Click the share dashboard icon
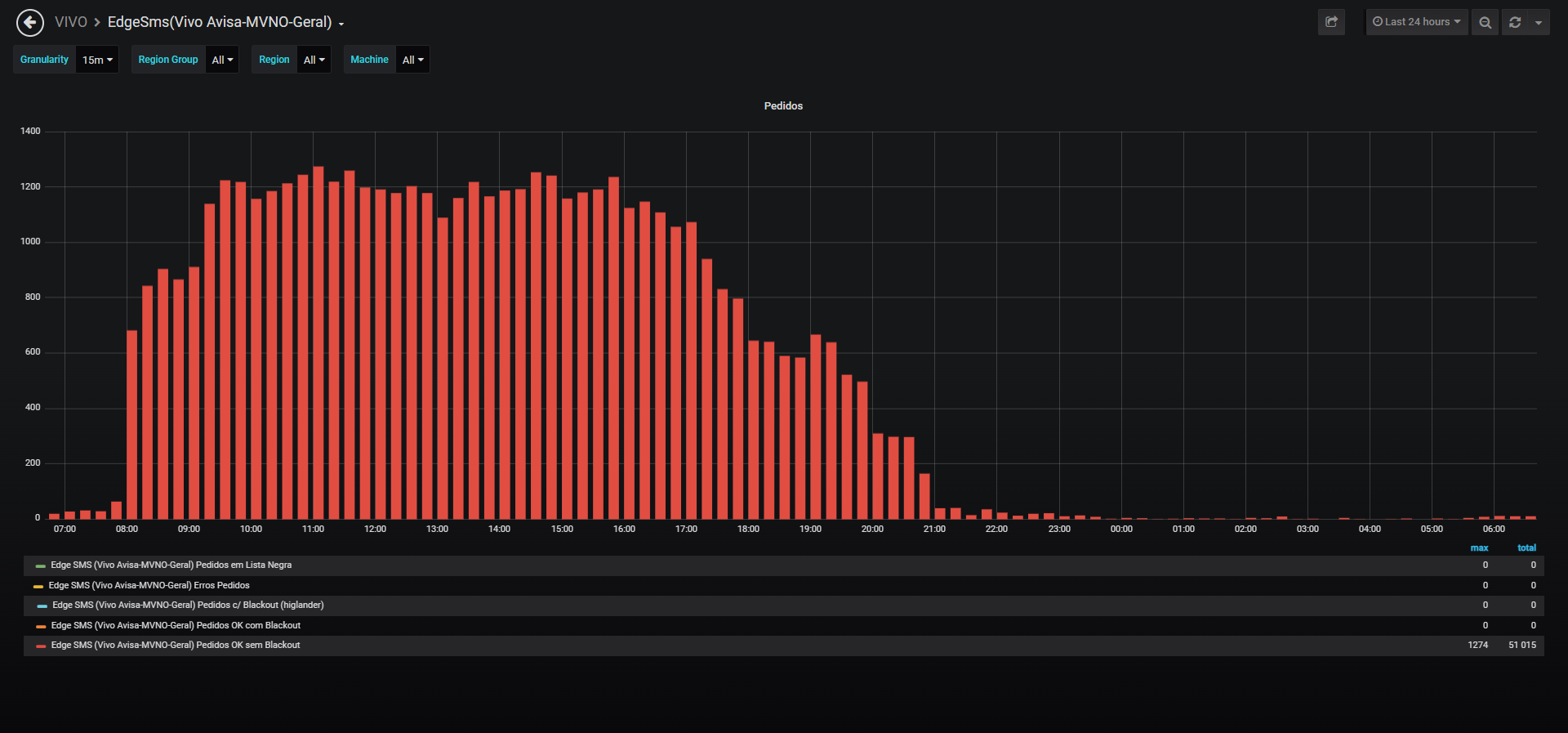1568x733 pixels. click(x=1331, y=22)
